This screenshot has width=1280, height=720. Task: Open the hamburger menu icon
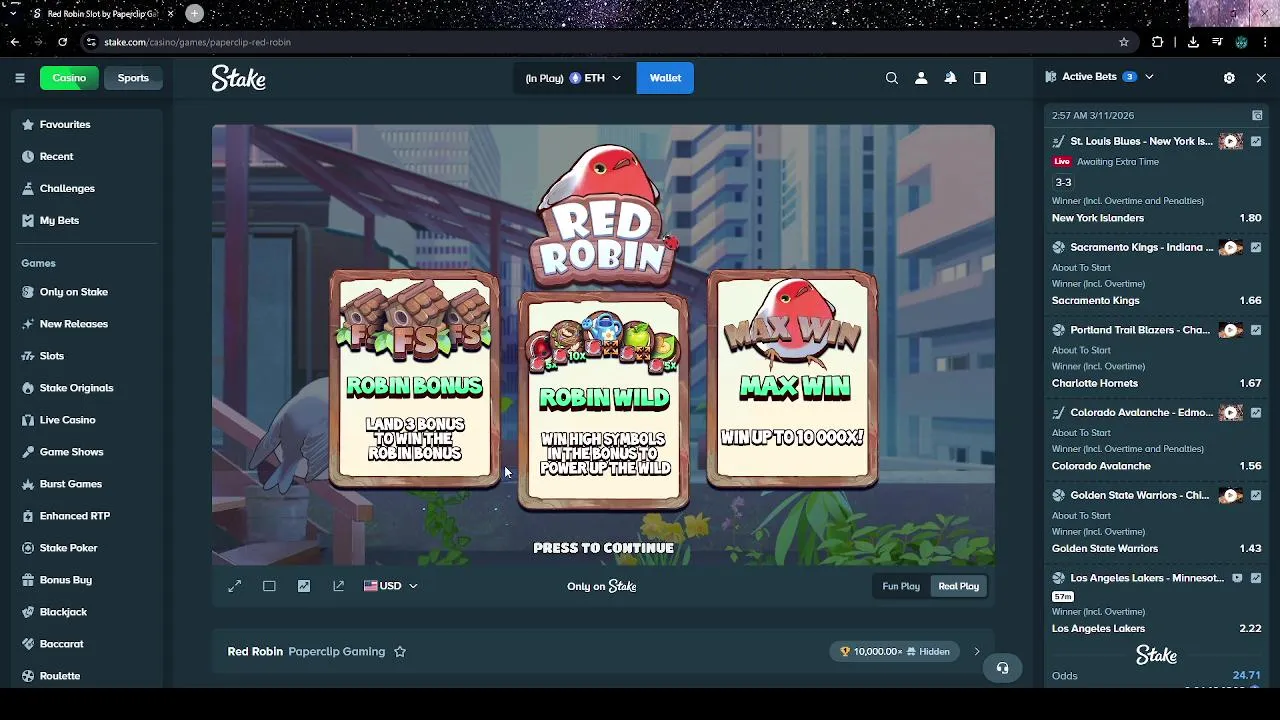point(20,78)
